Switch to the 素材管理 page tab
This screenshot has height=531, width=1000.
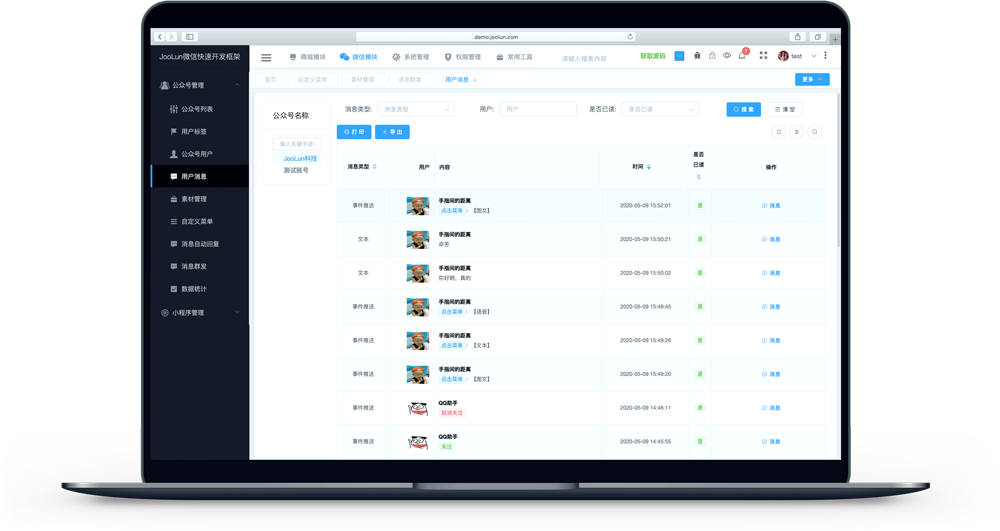tap(362, 80)
